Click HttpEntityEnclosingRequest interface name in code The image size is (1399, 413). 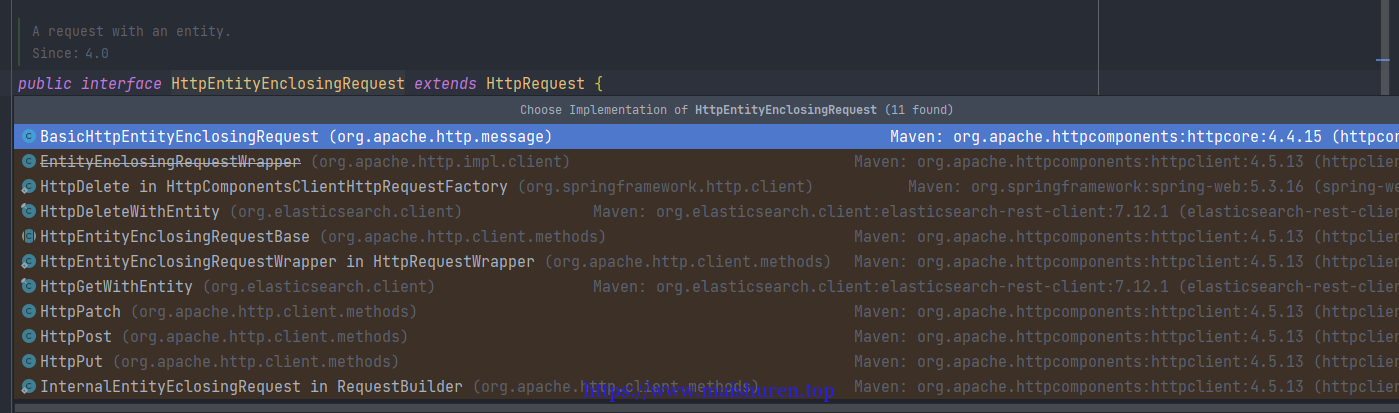click(288, 83)
